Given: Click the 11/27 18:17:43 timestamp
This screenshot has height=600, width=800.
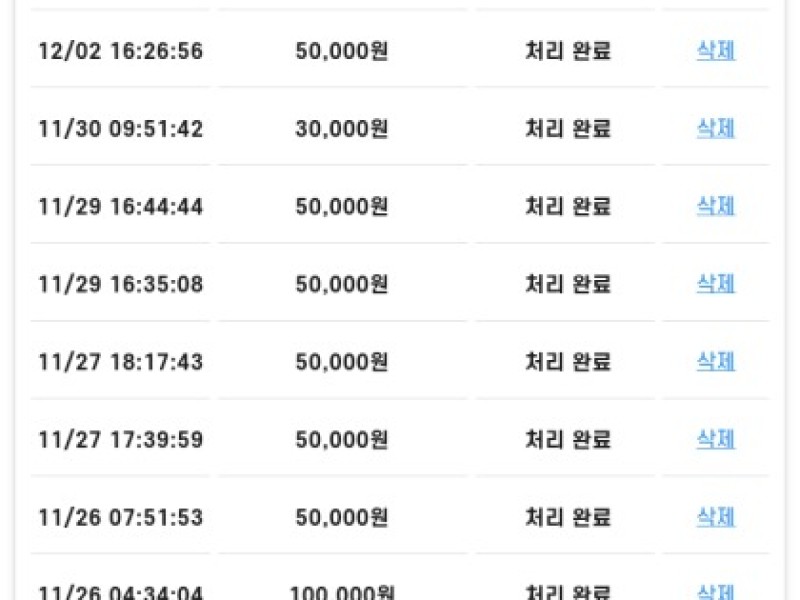Looking at the screenshot, I should 120,362.
